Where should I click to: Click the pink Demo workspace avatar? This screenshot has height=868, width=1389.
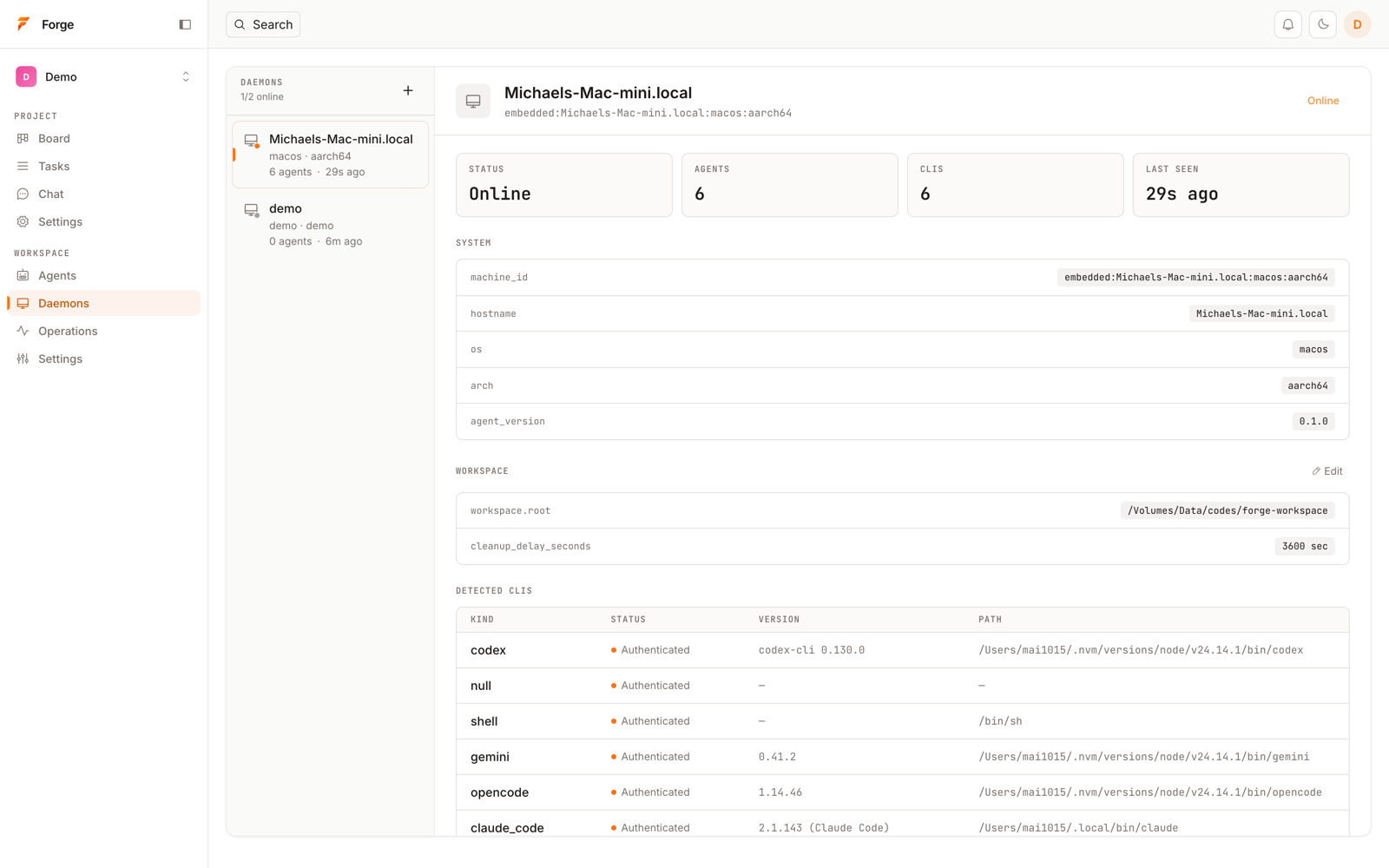click(x=26, y=76)
